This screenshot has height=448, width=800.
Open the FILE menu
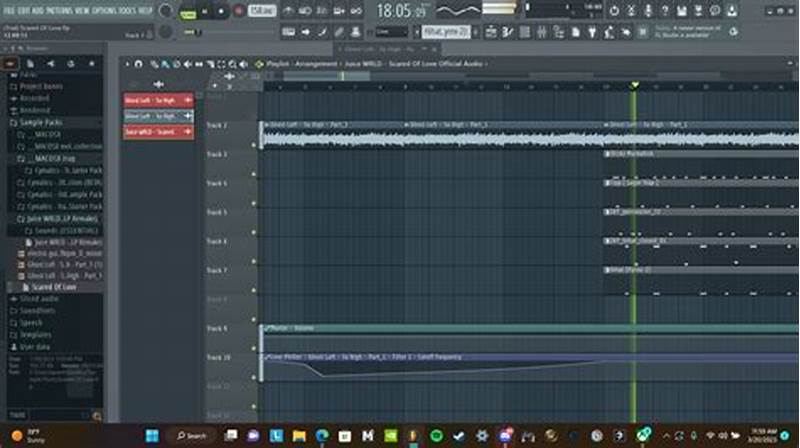[9, 10]
